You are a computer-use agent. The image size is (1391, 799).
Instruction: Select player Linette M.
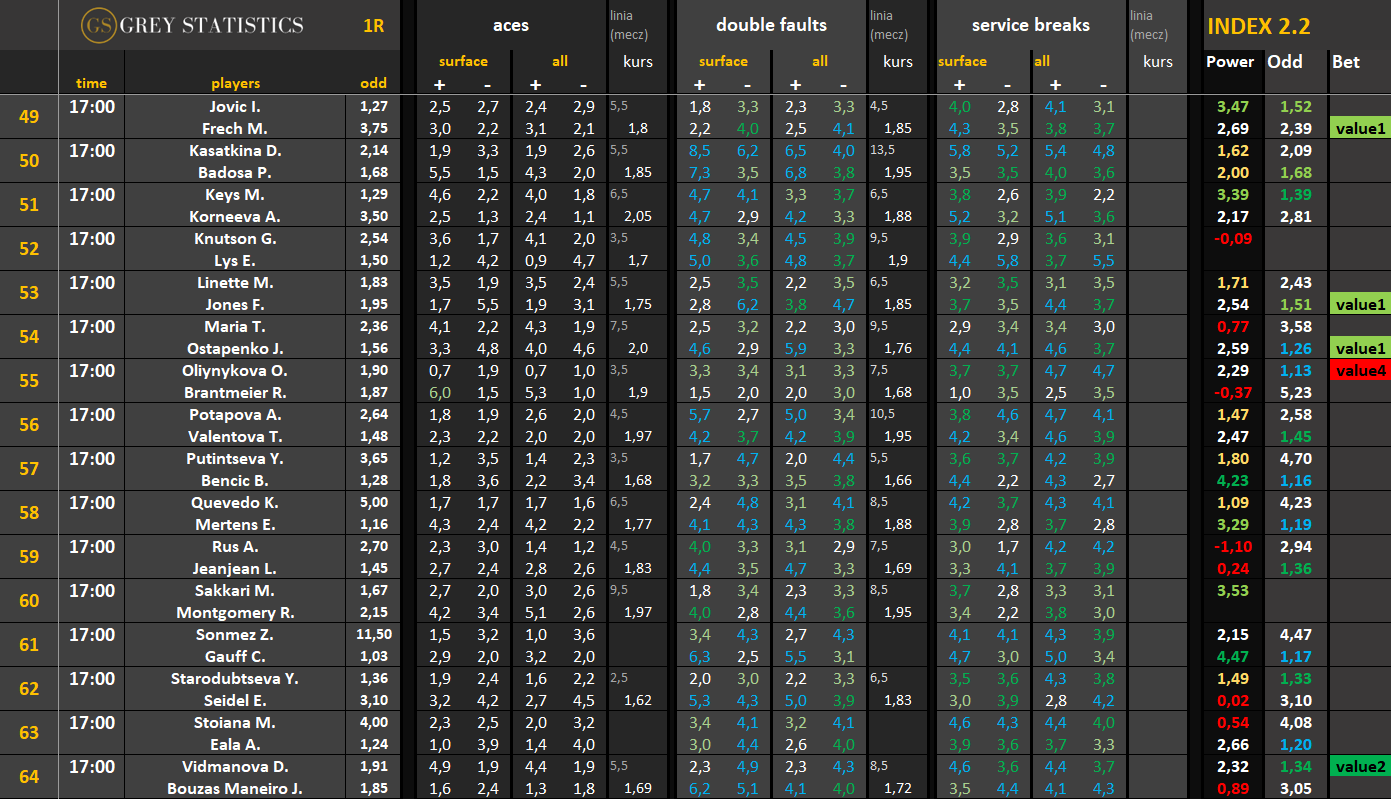235,282
